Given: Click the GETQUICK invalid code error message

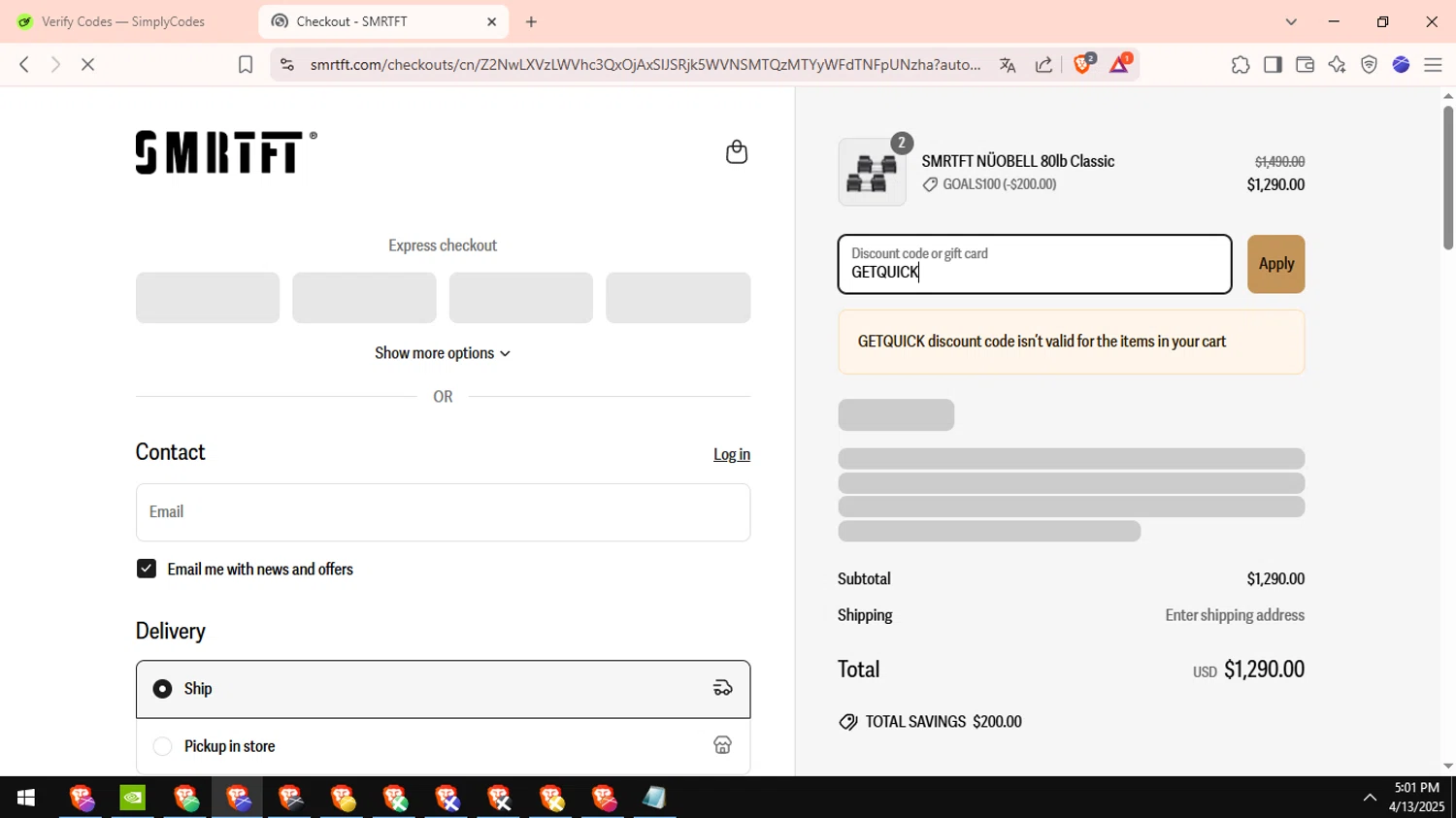Looking at the screenshot, I should (x=1072, y=342).
